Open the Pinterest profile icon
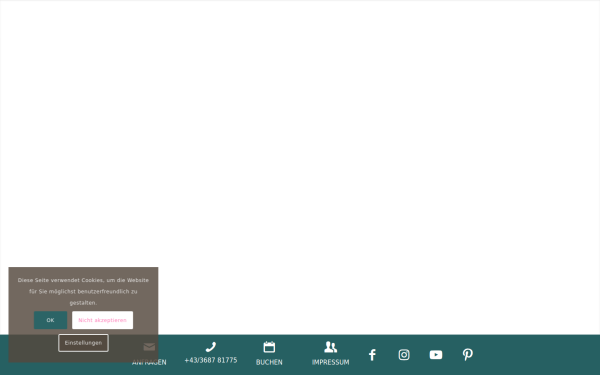Viewport: 600px width, 375px height. (x=468, y=355)
